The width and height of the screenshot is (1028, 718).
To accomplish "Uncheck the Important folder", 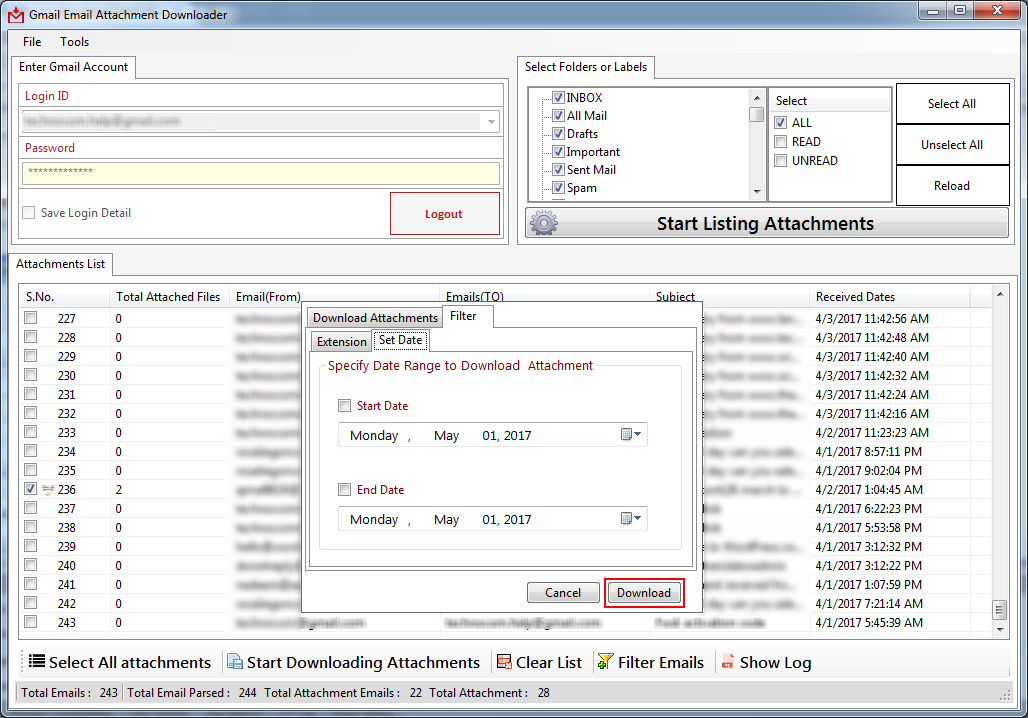I will (x=559, y=151).
